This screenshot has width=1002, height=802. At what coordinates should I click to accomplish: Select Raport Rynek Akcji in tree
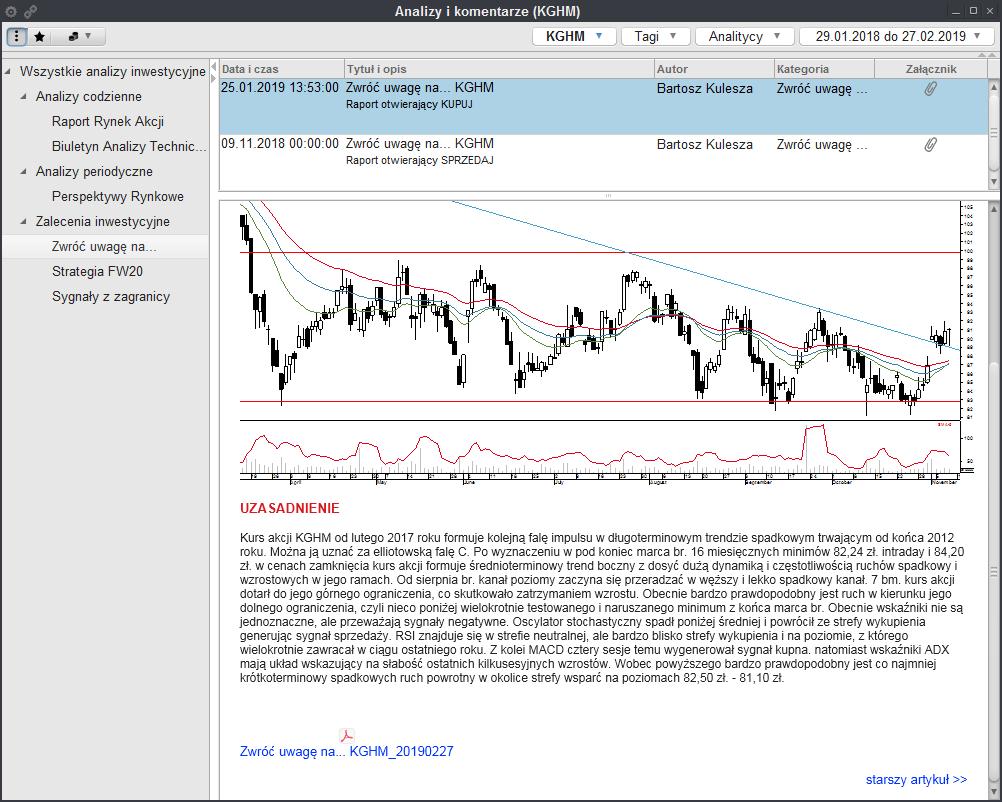click(x=107, y=121)
